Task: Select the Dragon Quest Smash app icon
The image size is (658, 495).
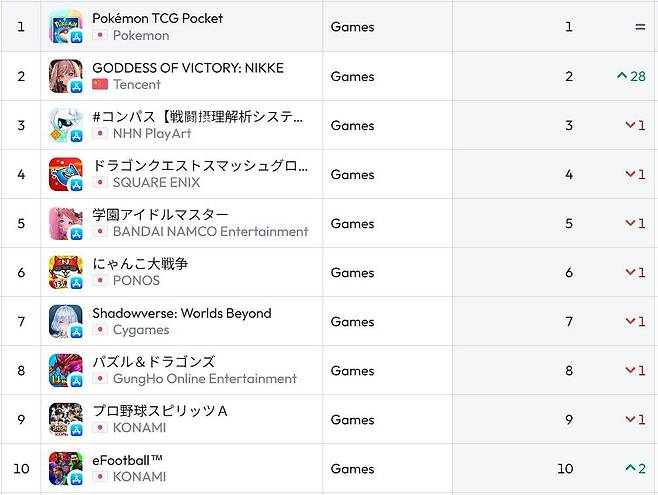Action: coord(65,174)
